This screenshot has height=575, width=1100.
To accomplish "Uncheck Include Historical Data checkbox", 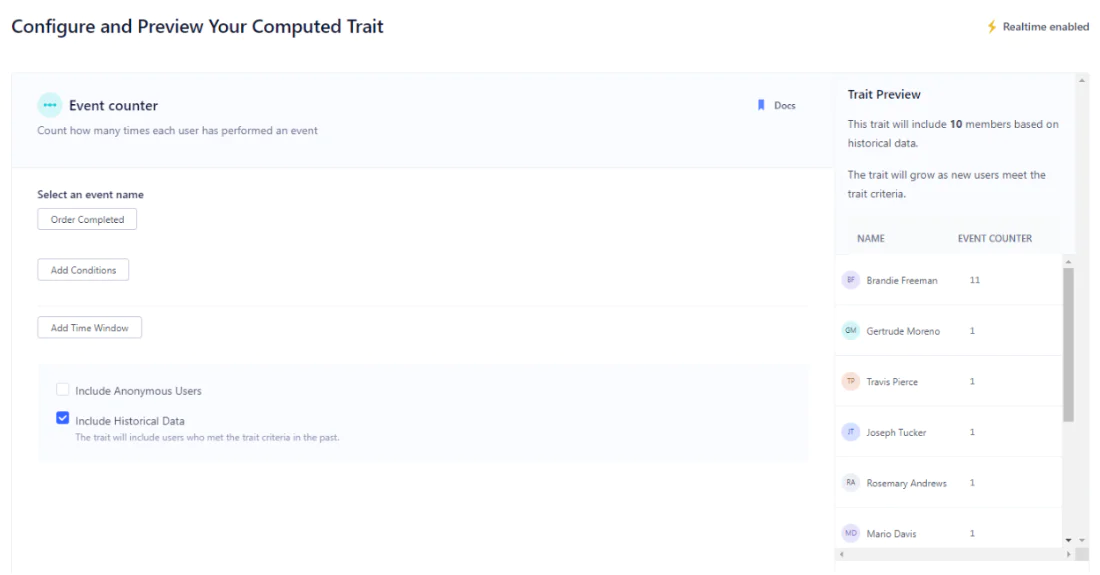I will click(x=63, y=419).
